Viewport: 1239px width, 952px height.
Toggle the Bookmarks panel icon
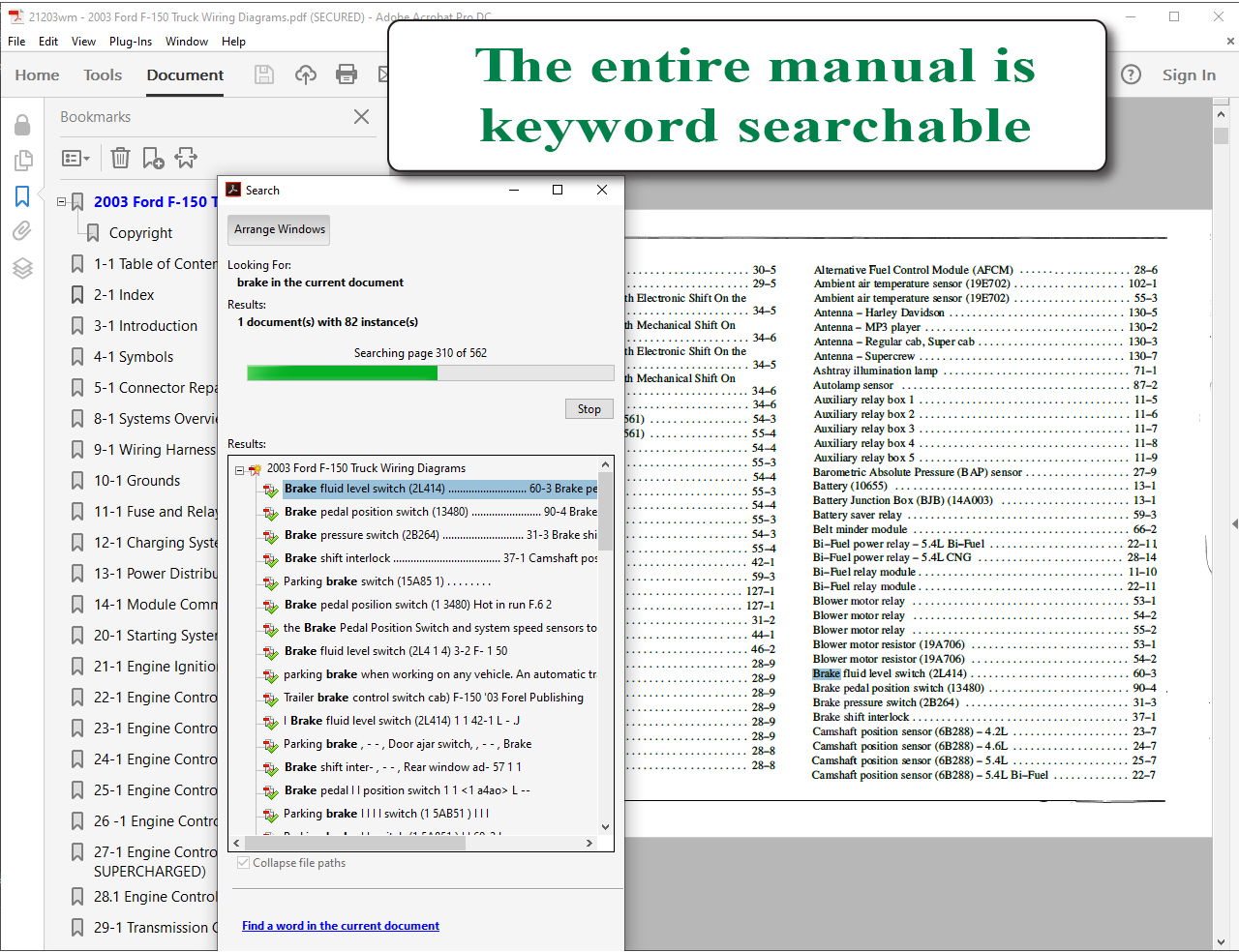point(22,196)
